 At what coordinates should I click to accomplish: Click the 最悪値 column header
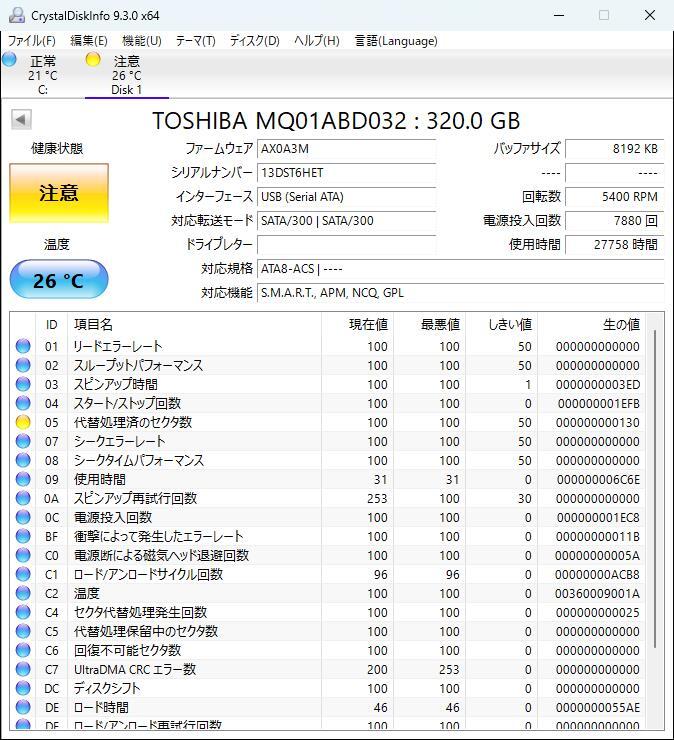(430, 325)
